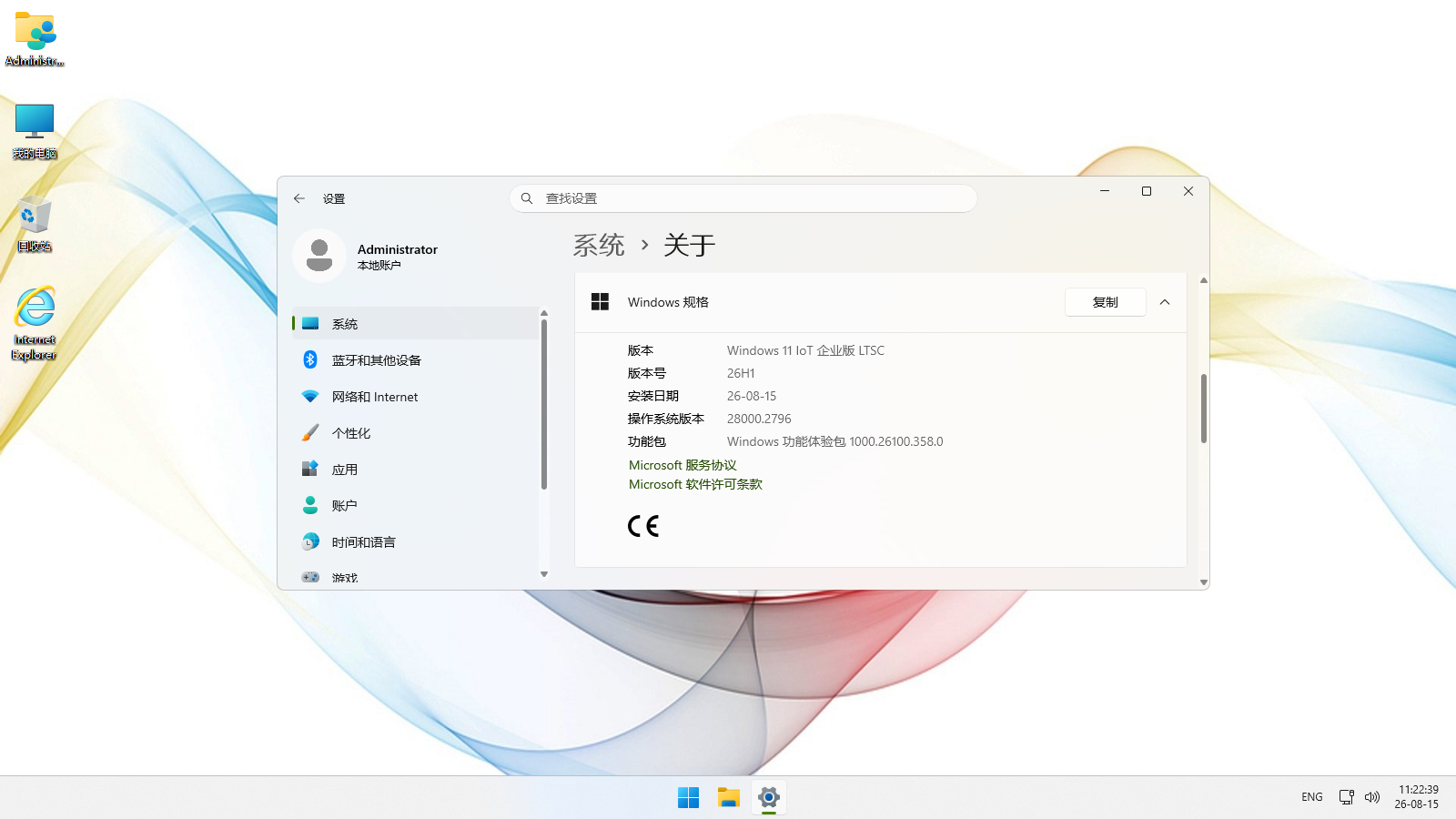Click the Windows logo beside Windows 规格
1456x819 pixels.
coord(600,302)
